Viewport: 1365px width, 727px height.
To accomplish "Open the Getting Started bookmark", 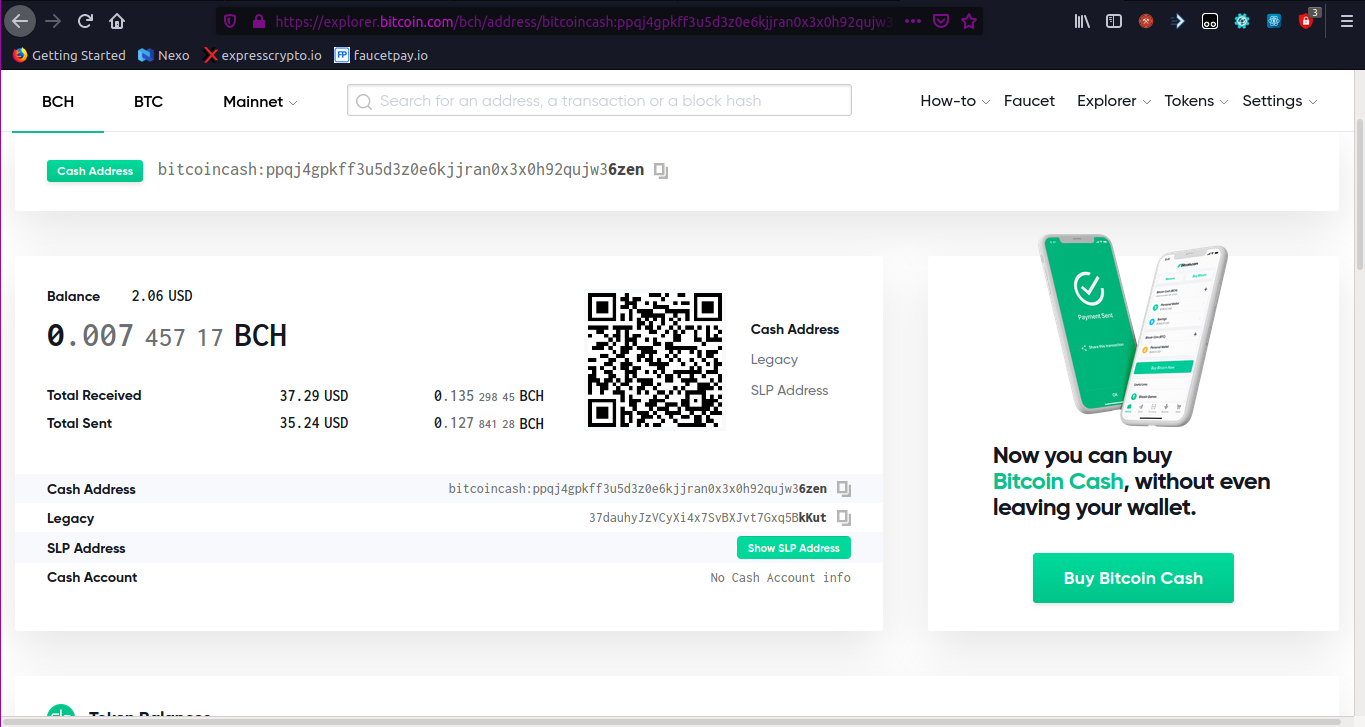I will tap(69, 55).
